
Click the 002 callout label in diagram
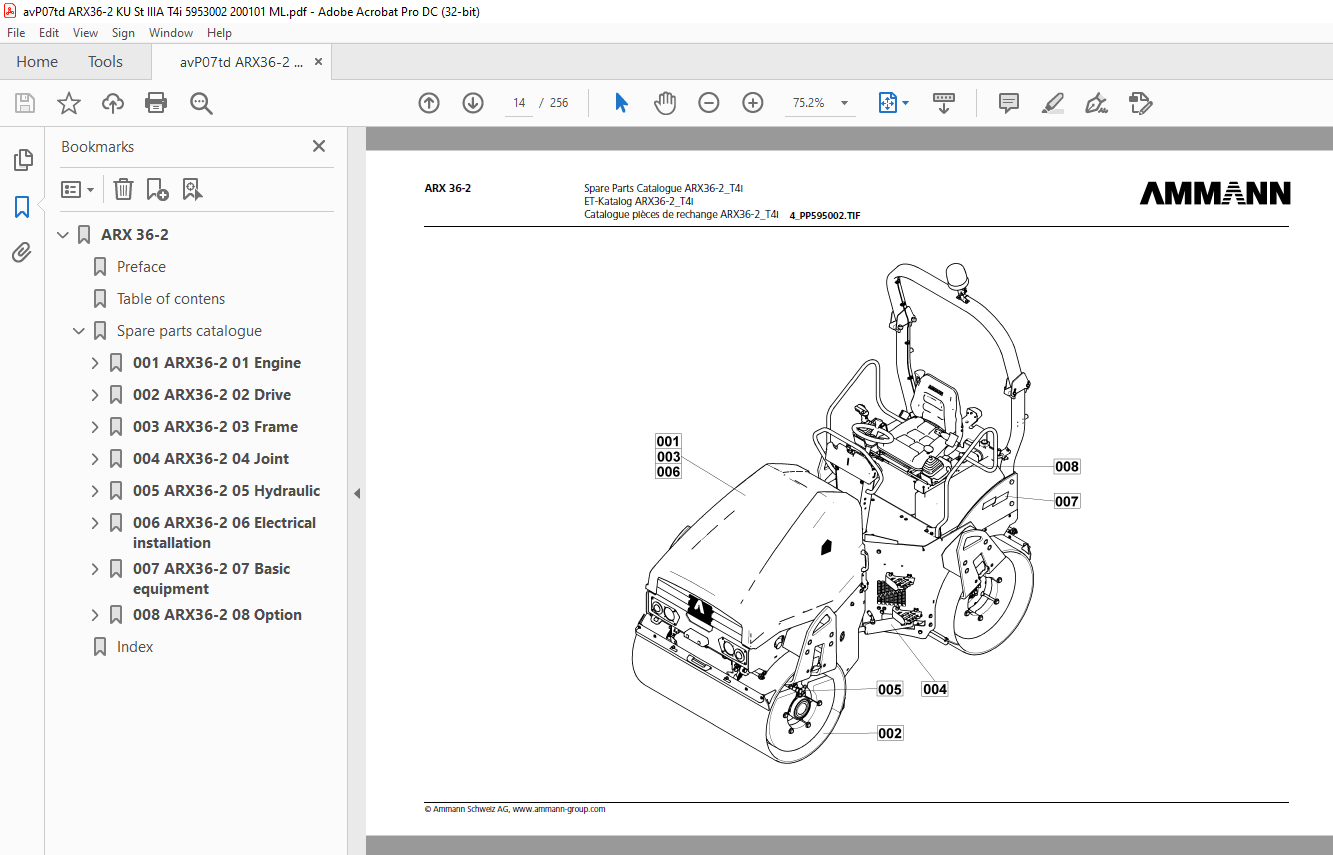[x=890, y=733]
